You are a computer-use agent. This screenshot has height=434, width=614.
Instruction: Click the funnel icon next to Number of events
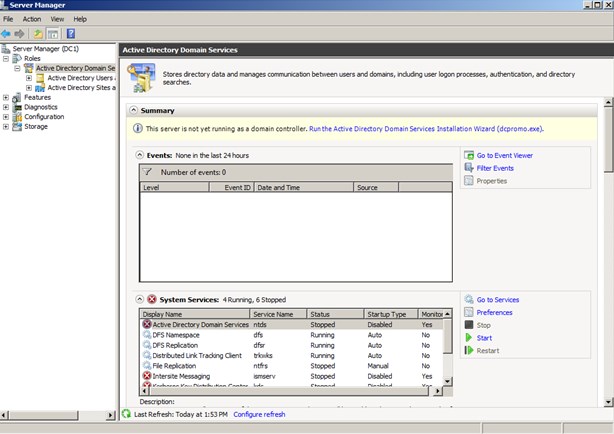tap(147, 172)
